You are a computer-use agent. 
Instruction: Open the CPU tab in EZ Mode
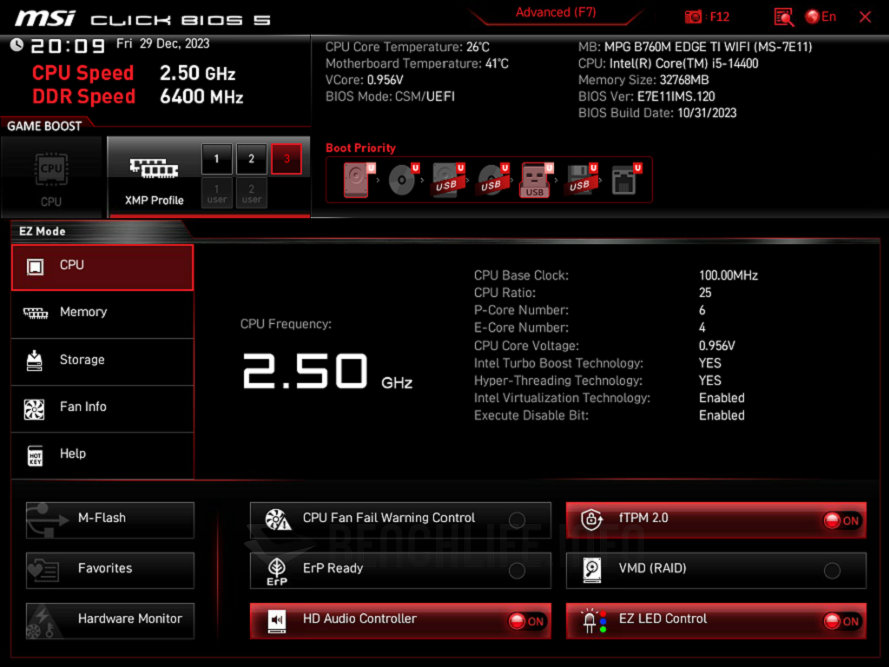[103, 267]
